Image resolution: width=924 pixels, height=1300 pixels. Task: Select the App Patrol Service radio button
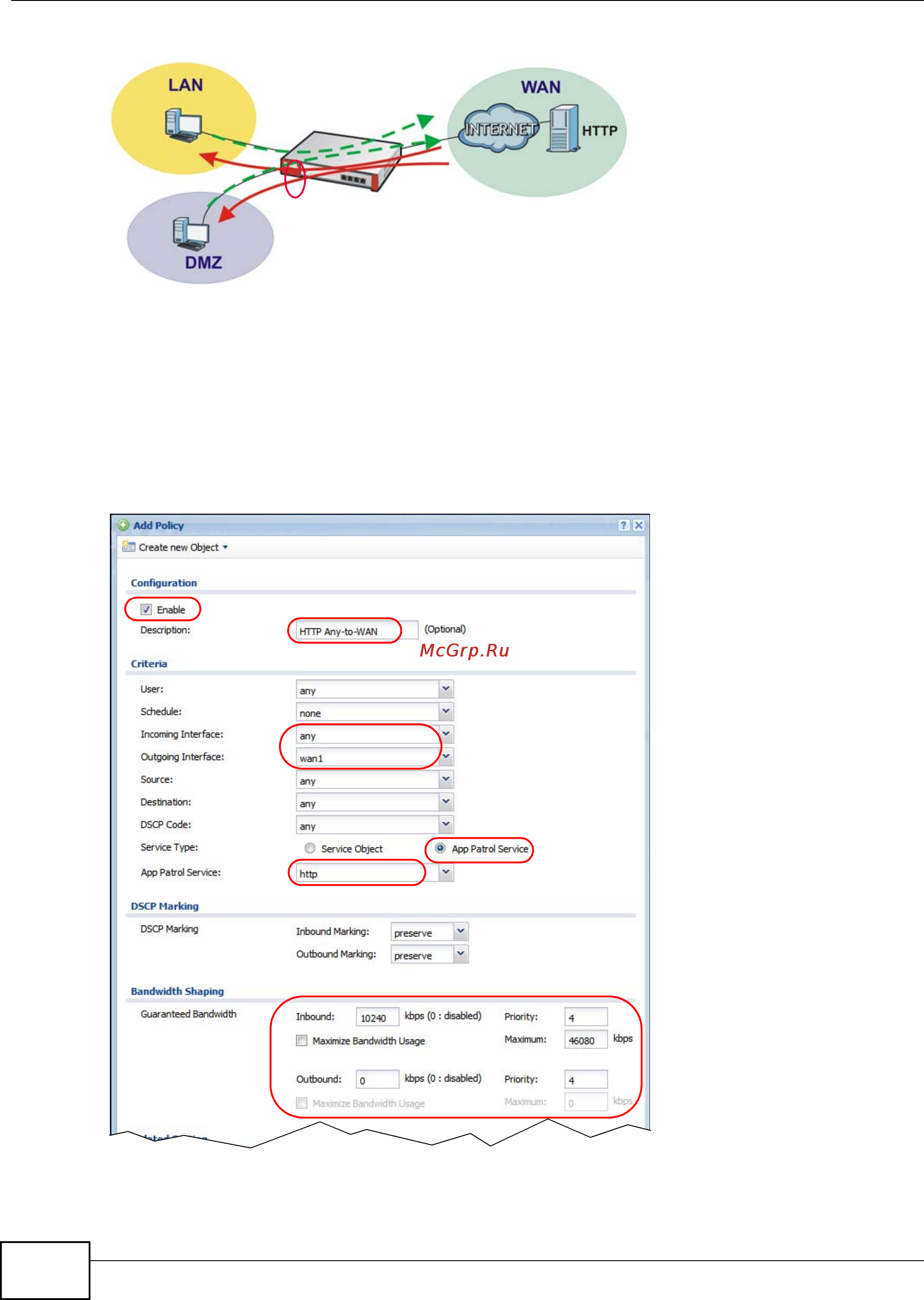tap(441, 848)
